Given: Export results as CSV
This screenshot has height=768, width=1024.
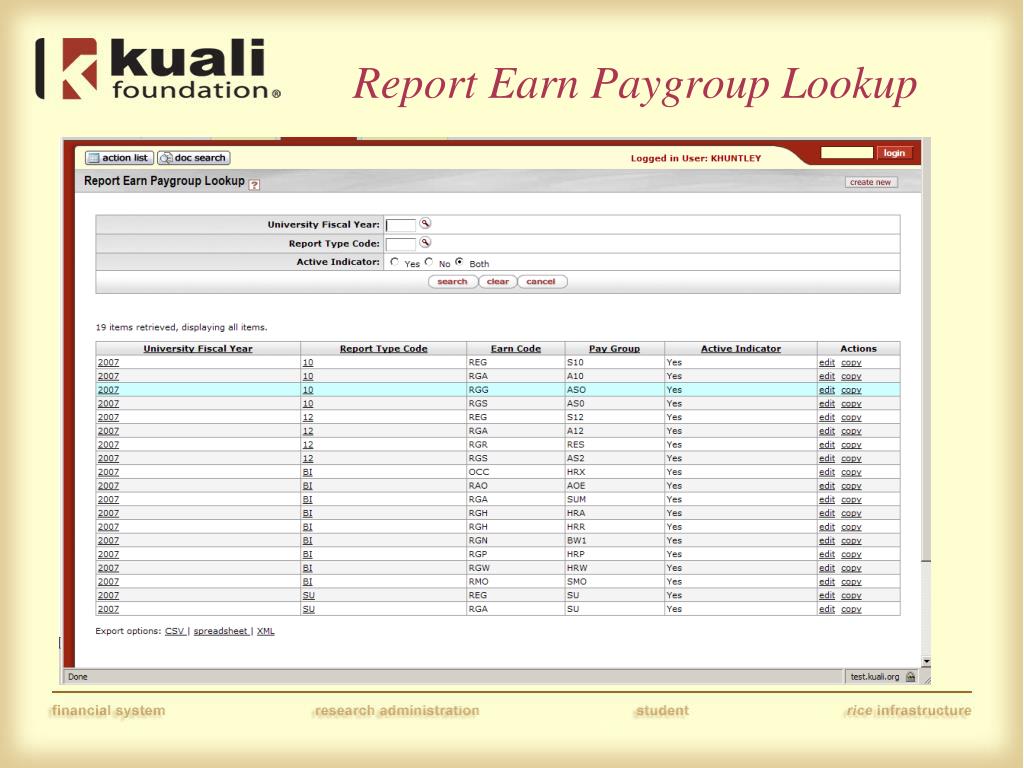Looking at the screenshot, I should tap(174, 631).
